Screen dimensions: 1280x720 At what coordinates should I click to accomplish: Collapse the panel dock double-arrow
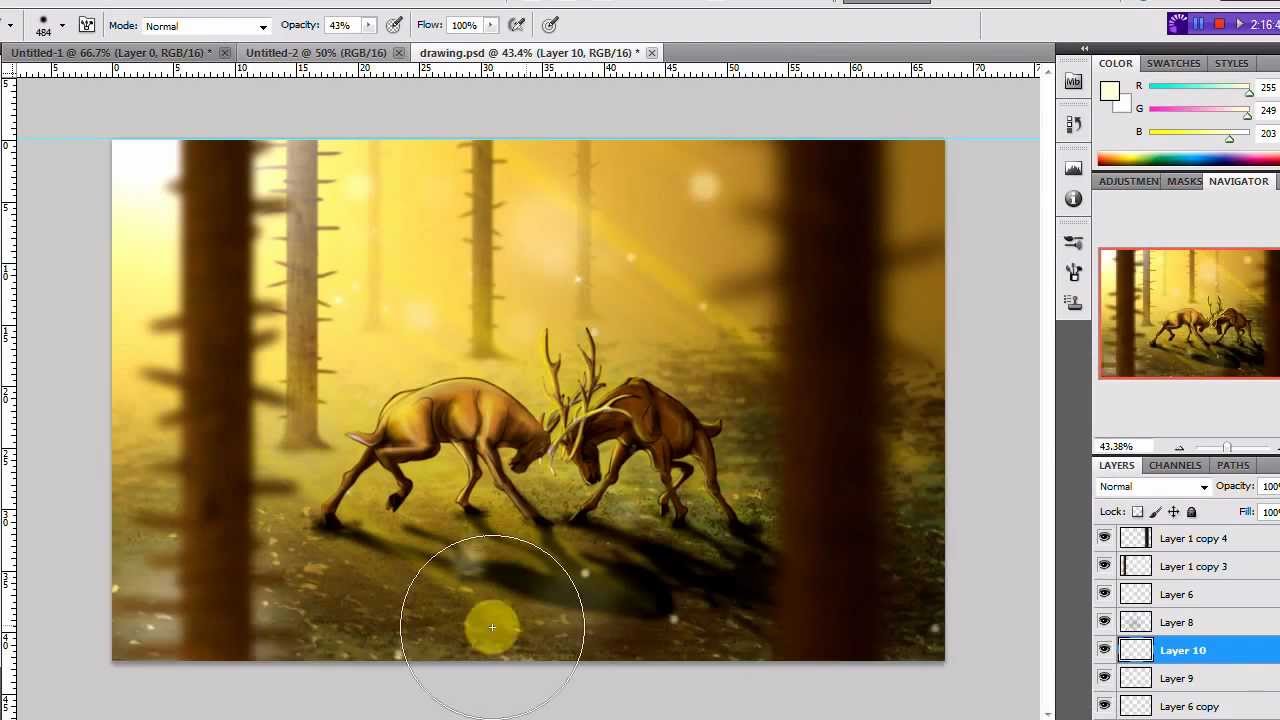[1084, 48]
